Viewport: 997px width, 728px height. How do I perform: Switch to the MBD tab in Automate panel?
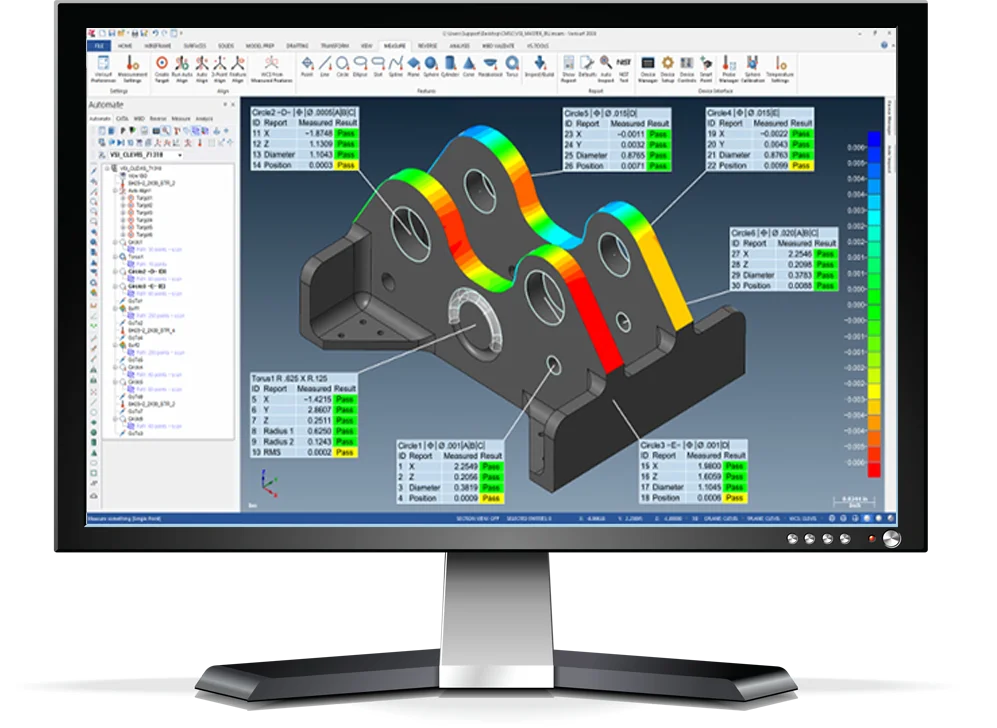coord(139,118)
